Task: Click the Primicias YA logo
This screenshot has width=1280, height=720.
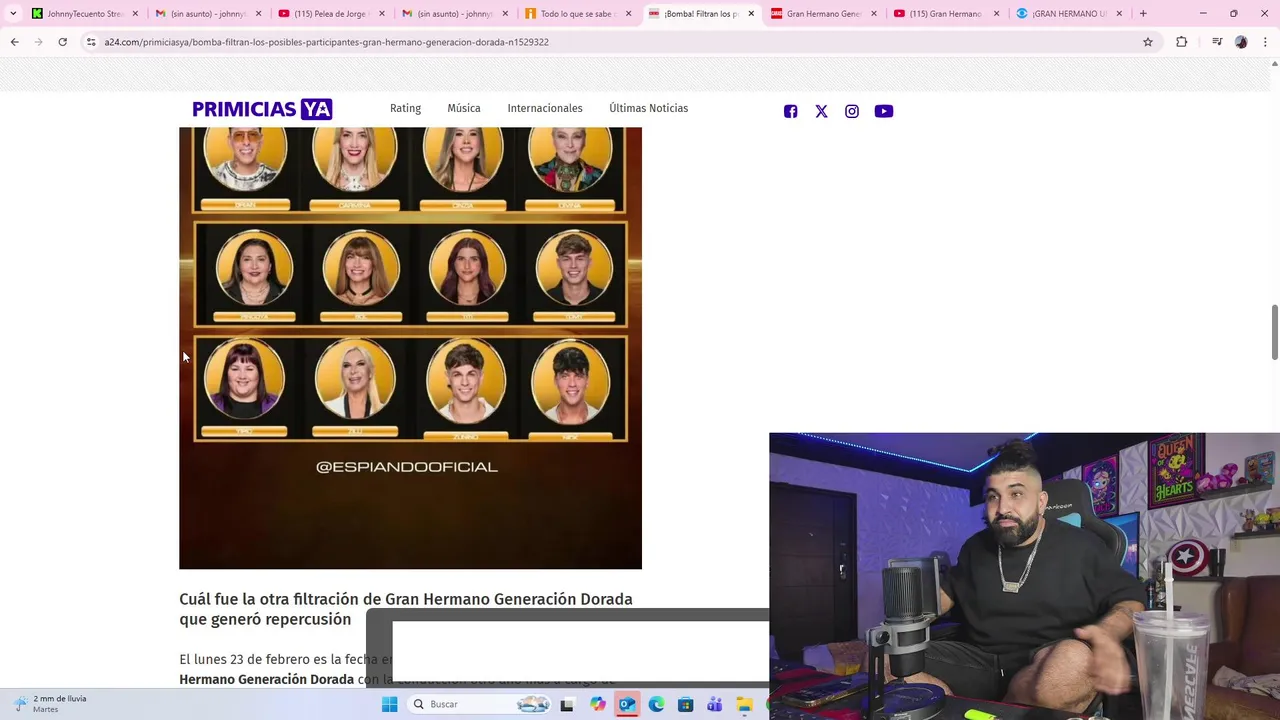Action: tap(262, 109)
